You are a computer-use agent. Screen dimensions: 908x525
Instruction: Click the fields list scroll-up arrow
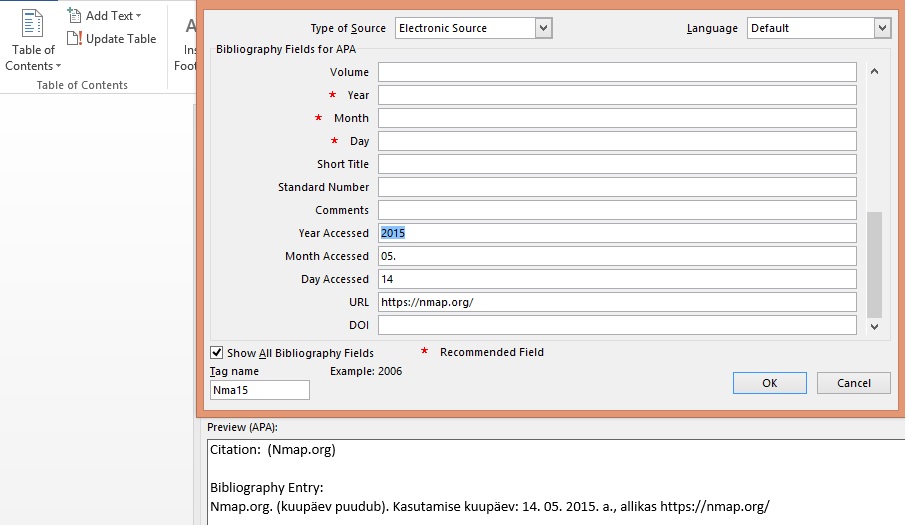(874, 71)
